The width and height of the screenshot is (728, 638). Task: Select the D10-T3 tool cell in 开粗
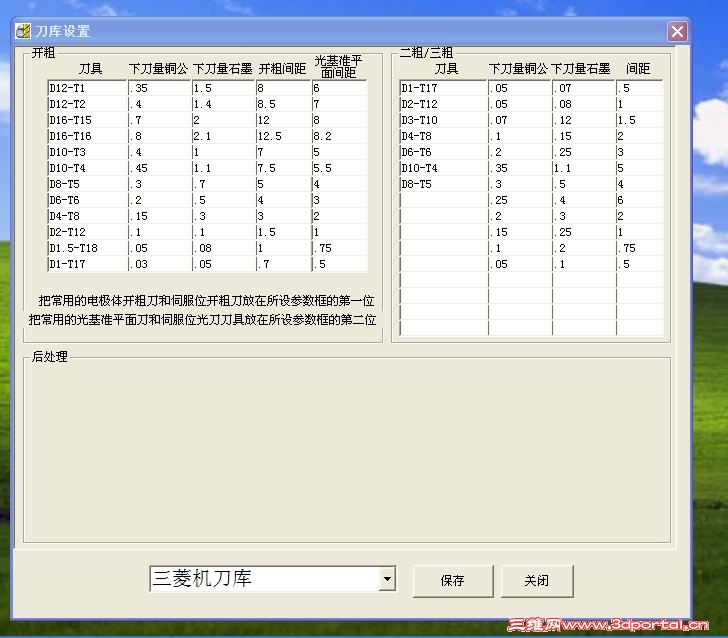click(87, 152)
